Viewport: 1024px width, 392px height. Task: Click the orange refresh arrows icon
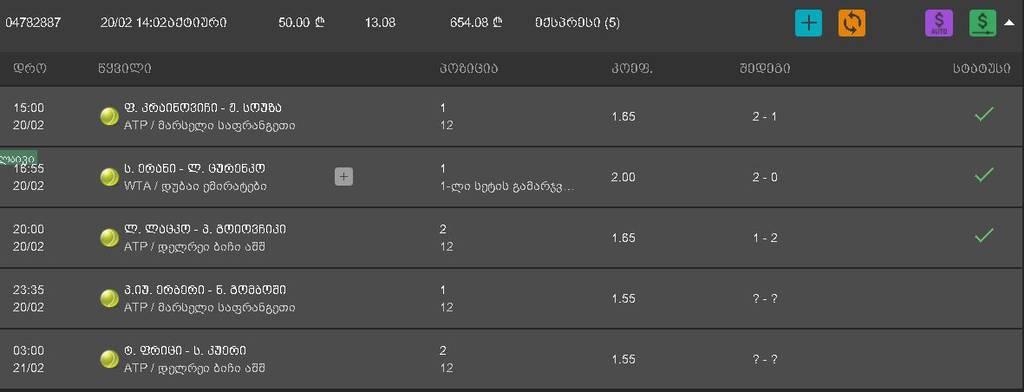[852, 23]
